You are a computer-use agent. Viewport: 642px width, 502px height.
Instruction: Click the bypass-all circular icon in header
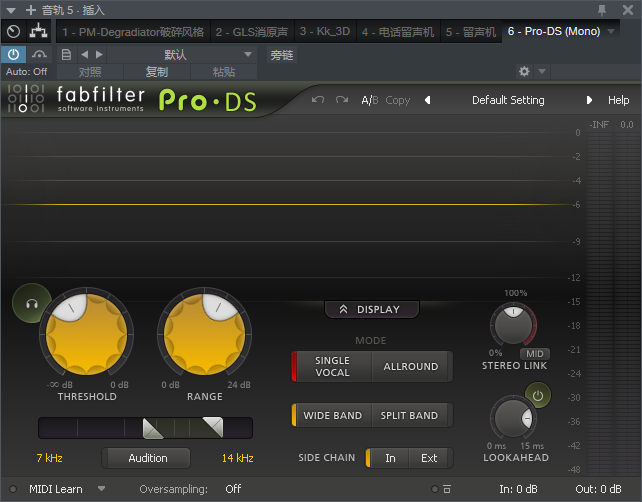[x=14, y=32]
